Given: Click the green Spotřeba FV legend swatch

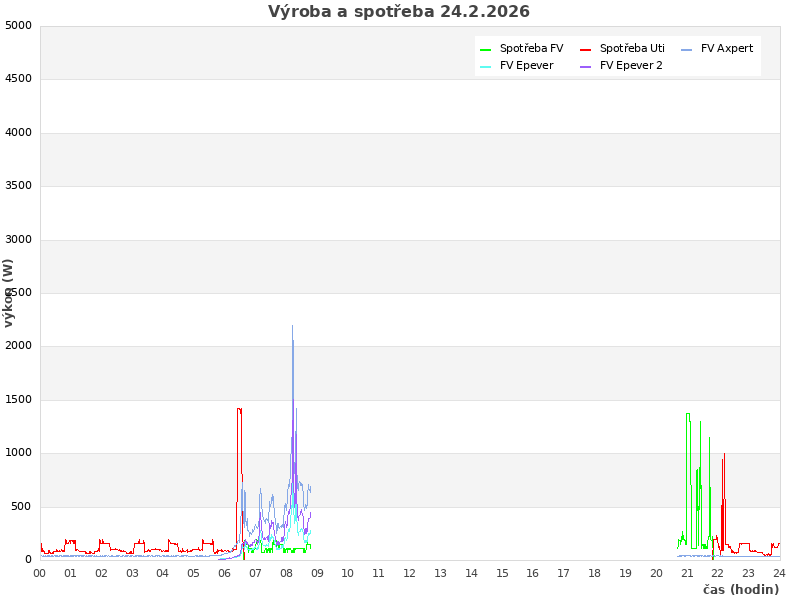Looking at the screenshot, I should (486, 49).
